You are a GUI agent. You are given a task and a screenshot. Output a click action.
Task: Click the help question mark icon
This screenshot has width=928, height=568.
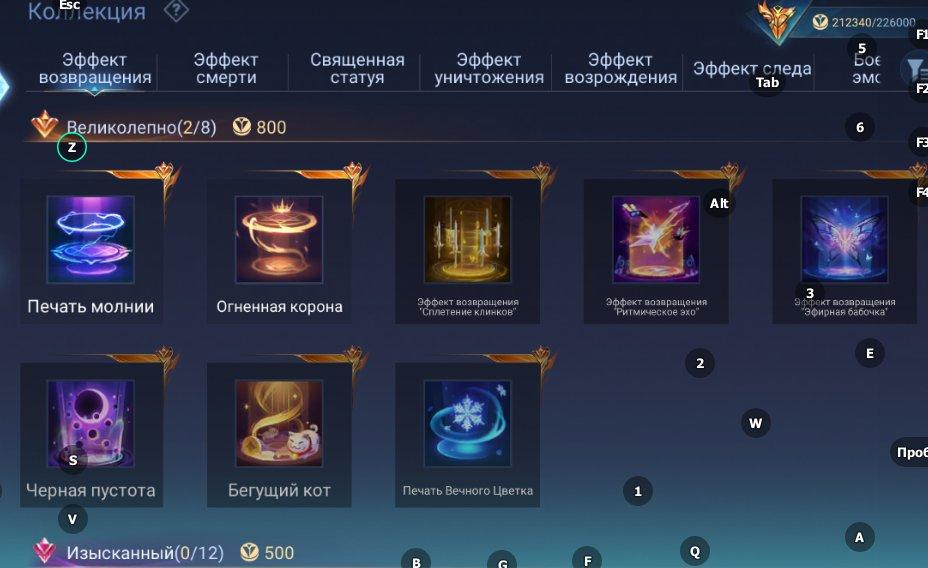click(176, 9)
